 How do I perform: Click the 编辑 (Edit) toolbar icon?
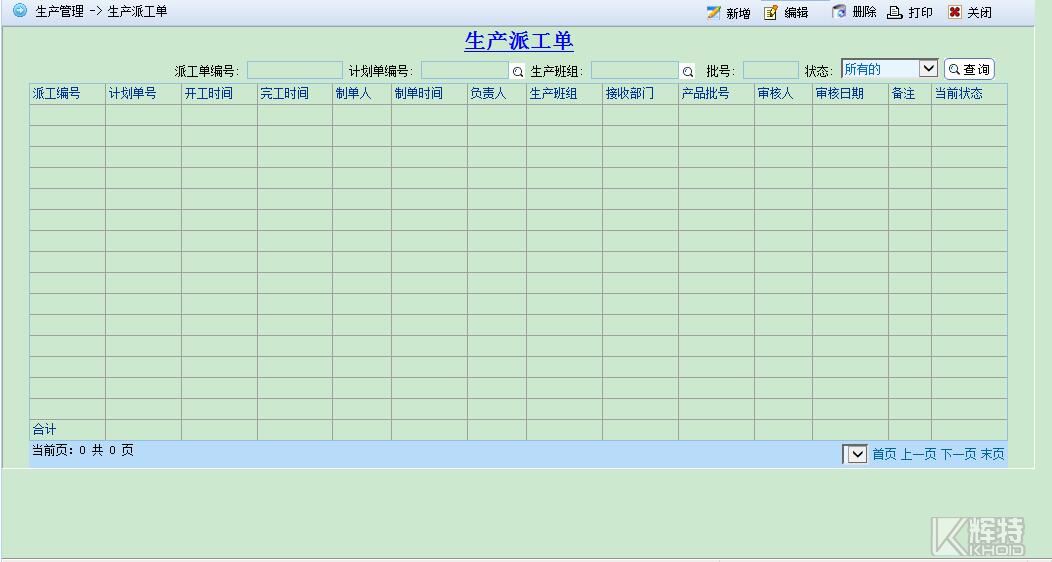(771, 13)
